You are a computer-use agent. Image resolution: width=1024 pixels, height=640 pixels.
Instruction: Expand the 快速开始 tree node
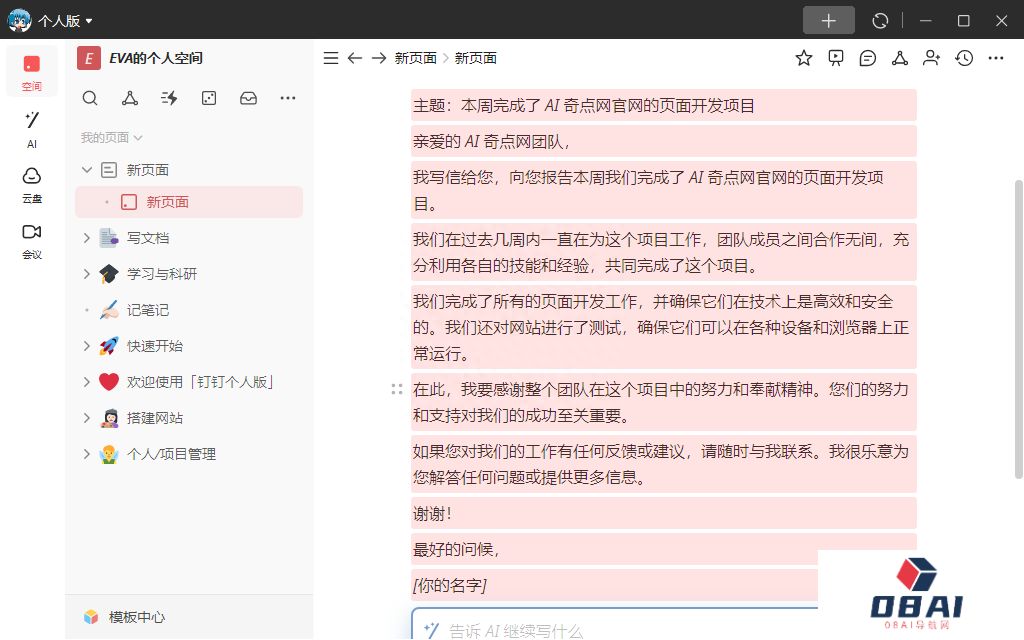[87, 345]
